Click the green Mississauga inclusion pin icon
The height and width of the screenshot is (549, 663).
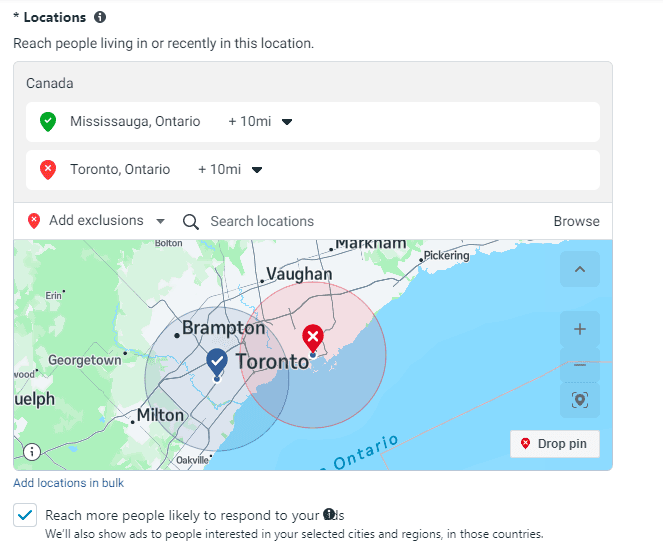(x=47, y=122)
